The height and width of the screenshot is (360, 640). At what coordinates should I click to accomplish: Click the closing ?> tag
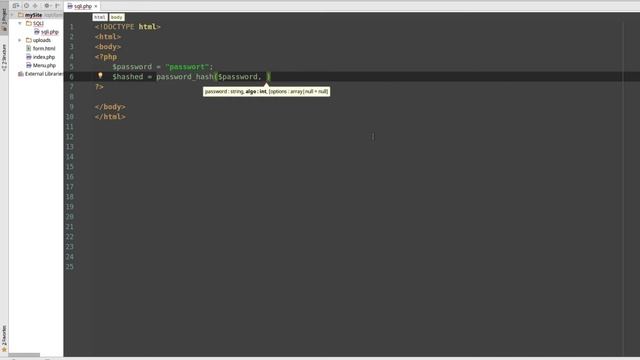(x=99, y=87)
